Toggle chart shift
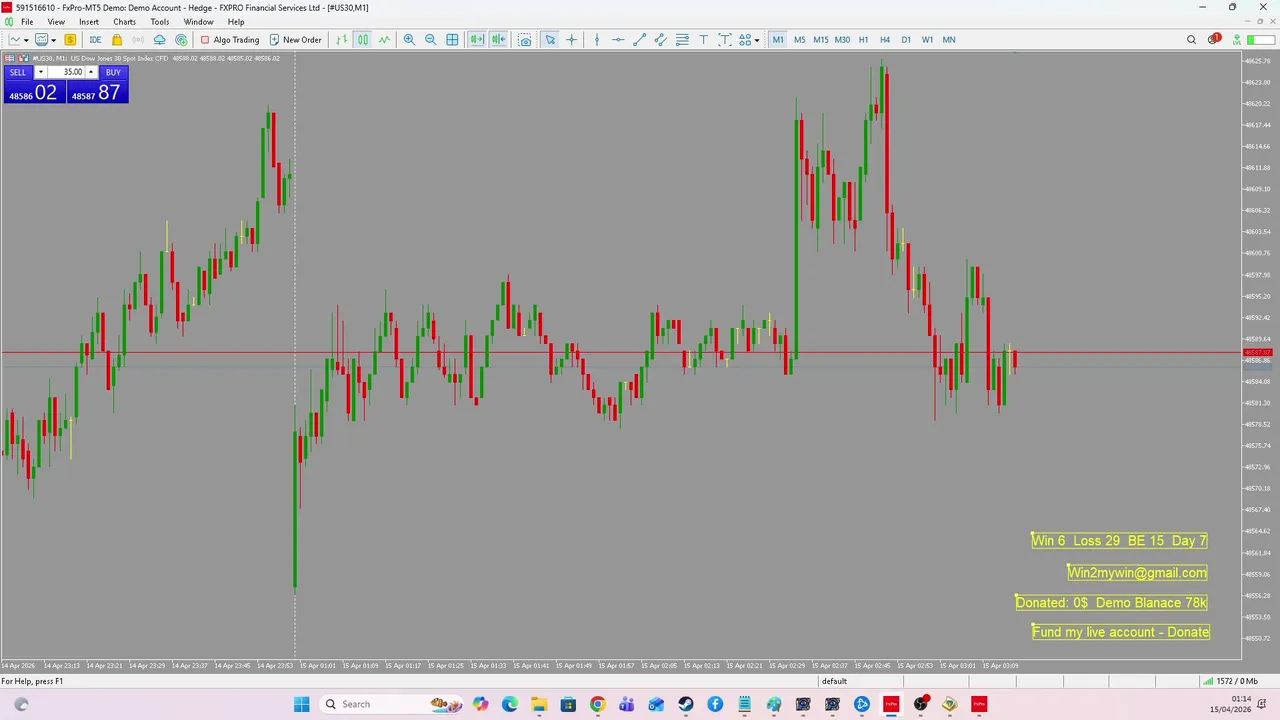 point(498,40)
